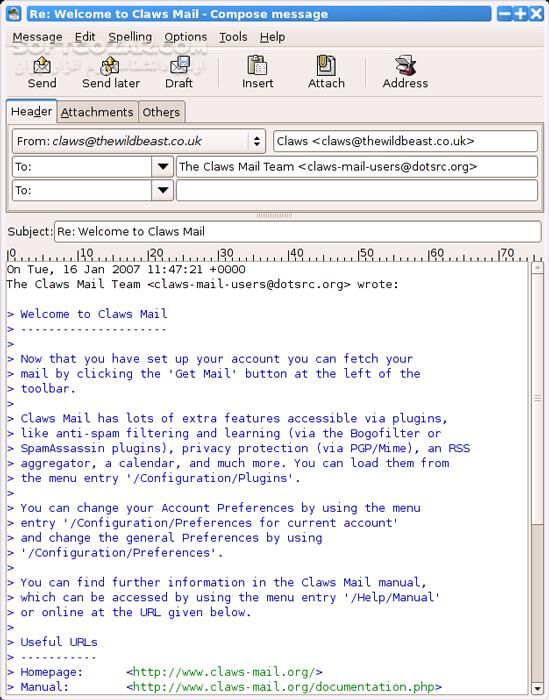Open the Options menu
Image resolution: width=549 pixels, height=700 pixels.
[185, 37]
